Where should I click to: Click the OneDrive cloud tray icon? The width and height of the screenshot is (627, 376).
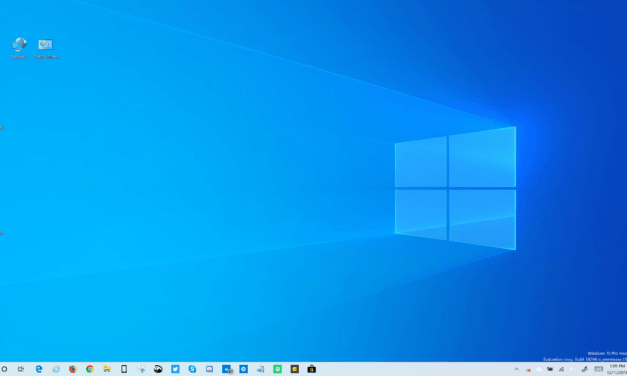(539, 369)
